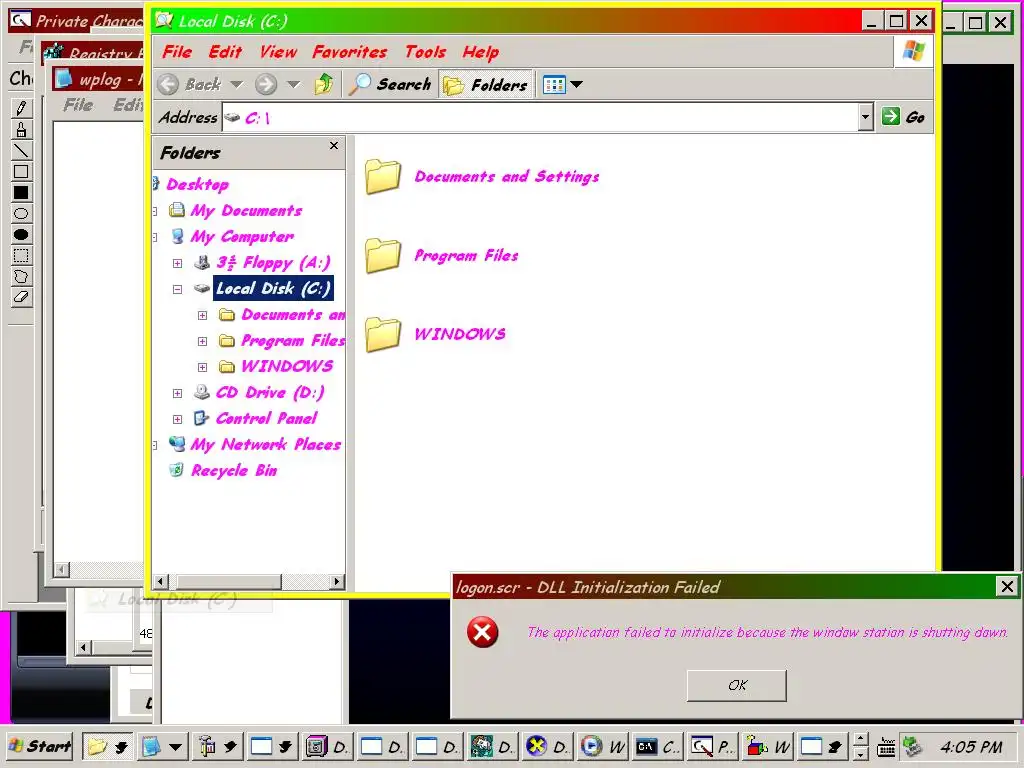
Task: Click the Folders pane horizontal scrollbar thumb
Action: click(229, 581)
